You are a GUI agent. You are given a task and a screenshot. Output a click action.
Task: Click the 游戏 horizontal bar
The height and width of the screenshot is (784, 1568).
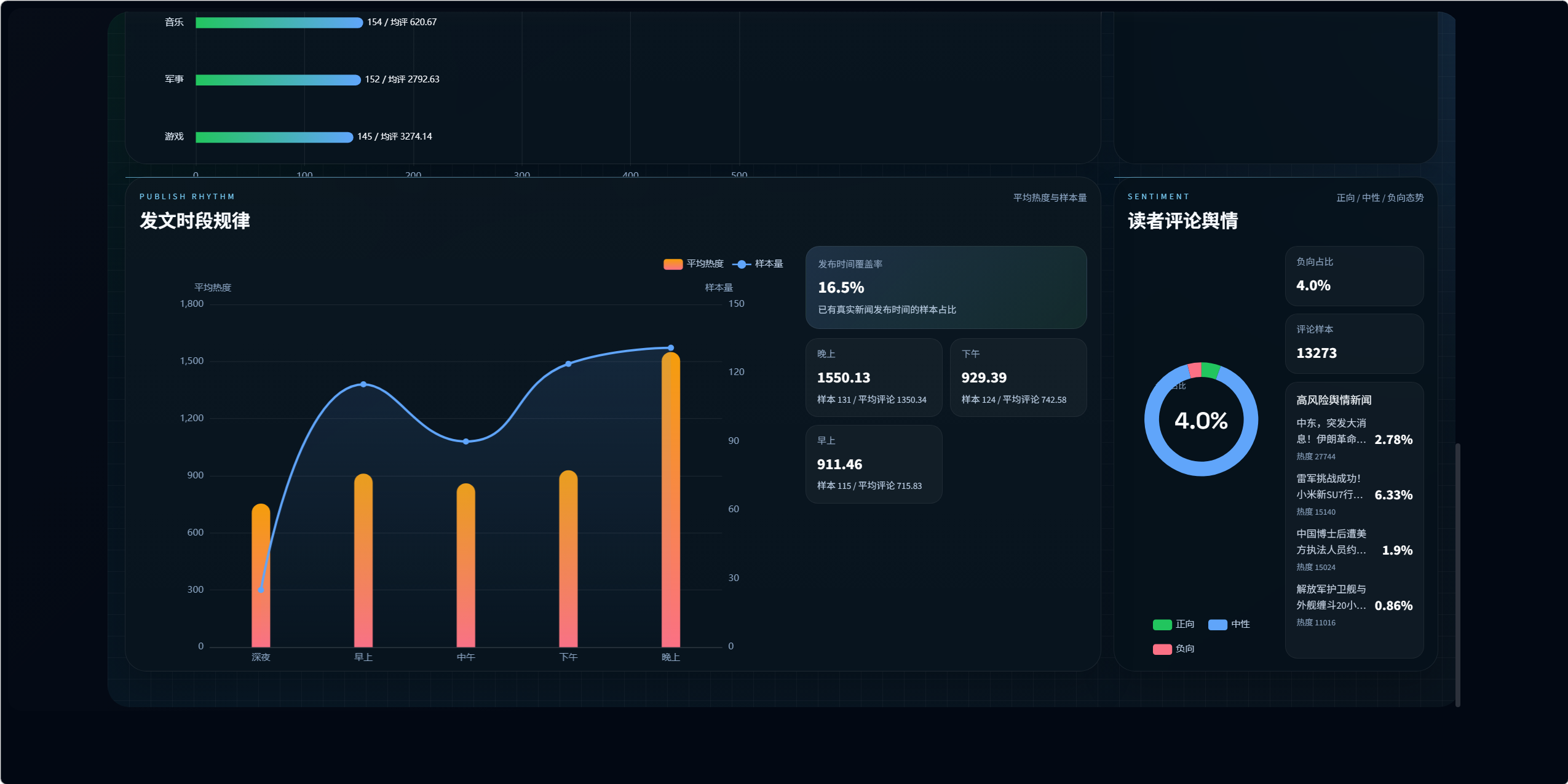point(274,137)
